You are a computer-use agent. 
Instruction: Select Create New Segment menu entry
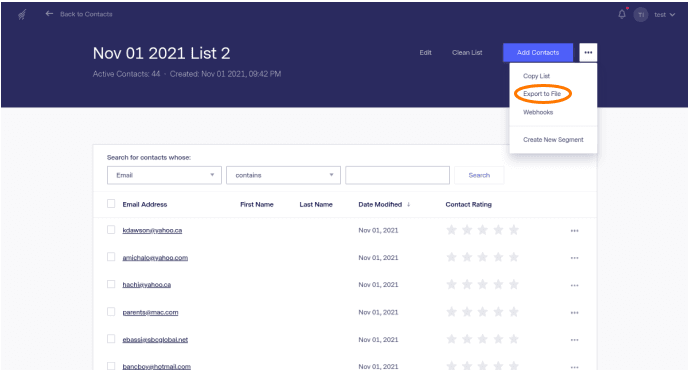(553, 140)
